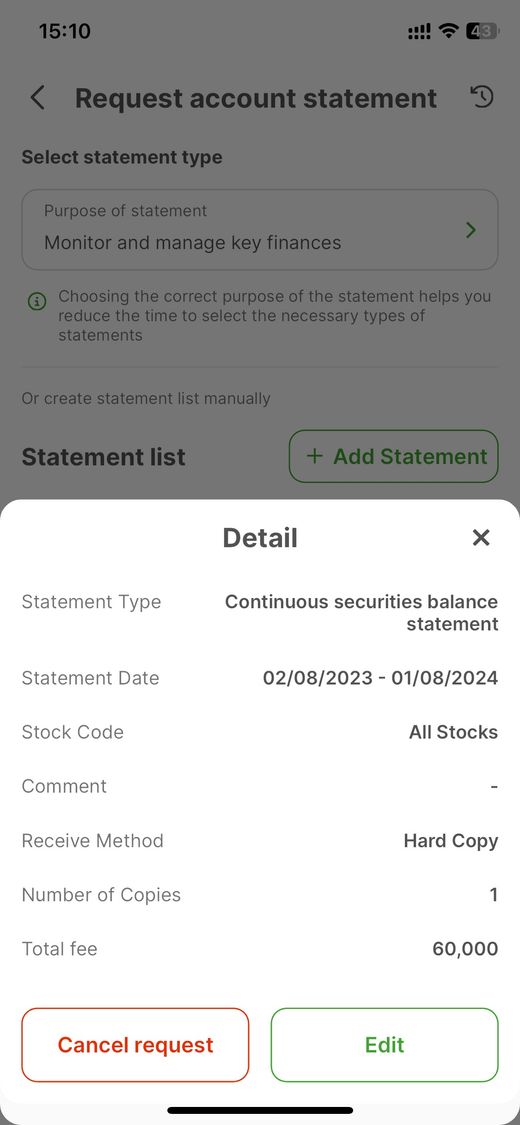
Task: Tap the back arrow icon
Action: pos(37,98)
